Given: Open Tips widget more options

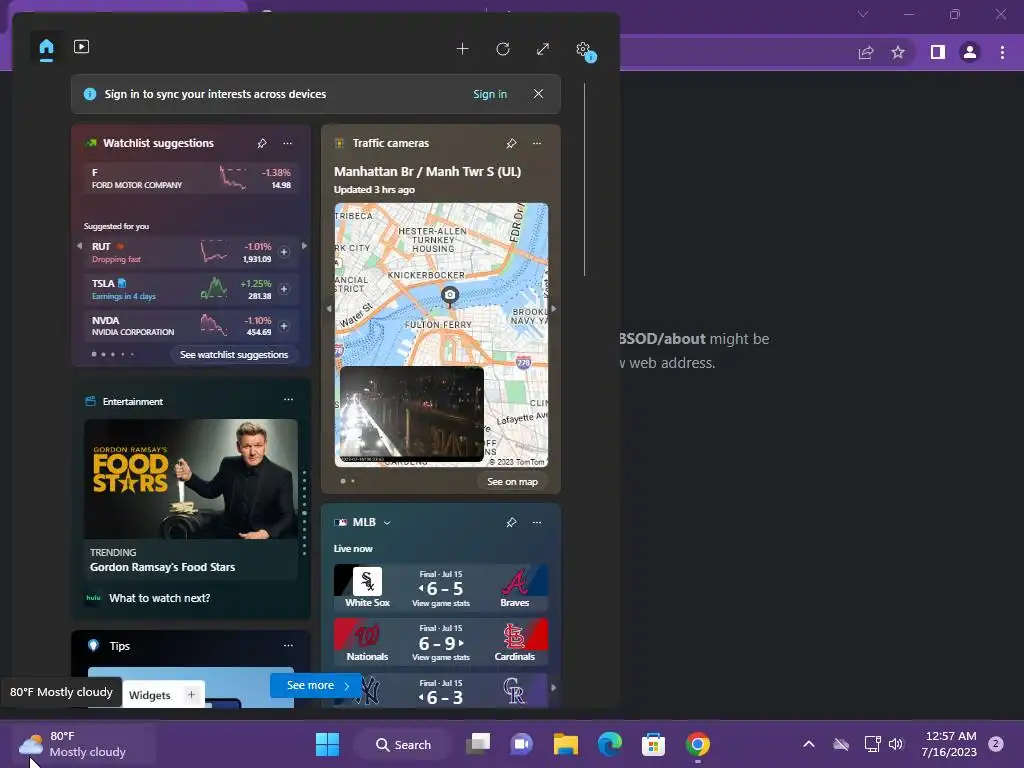Looking at the screenshot, I should pyautogui.click(x=288, y=645).
